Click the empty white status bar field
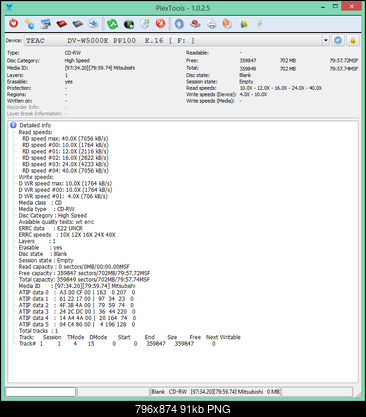 41,392
